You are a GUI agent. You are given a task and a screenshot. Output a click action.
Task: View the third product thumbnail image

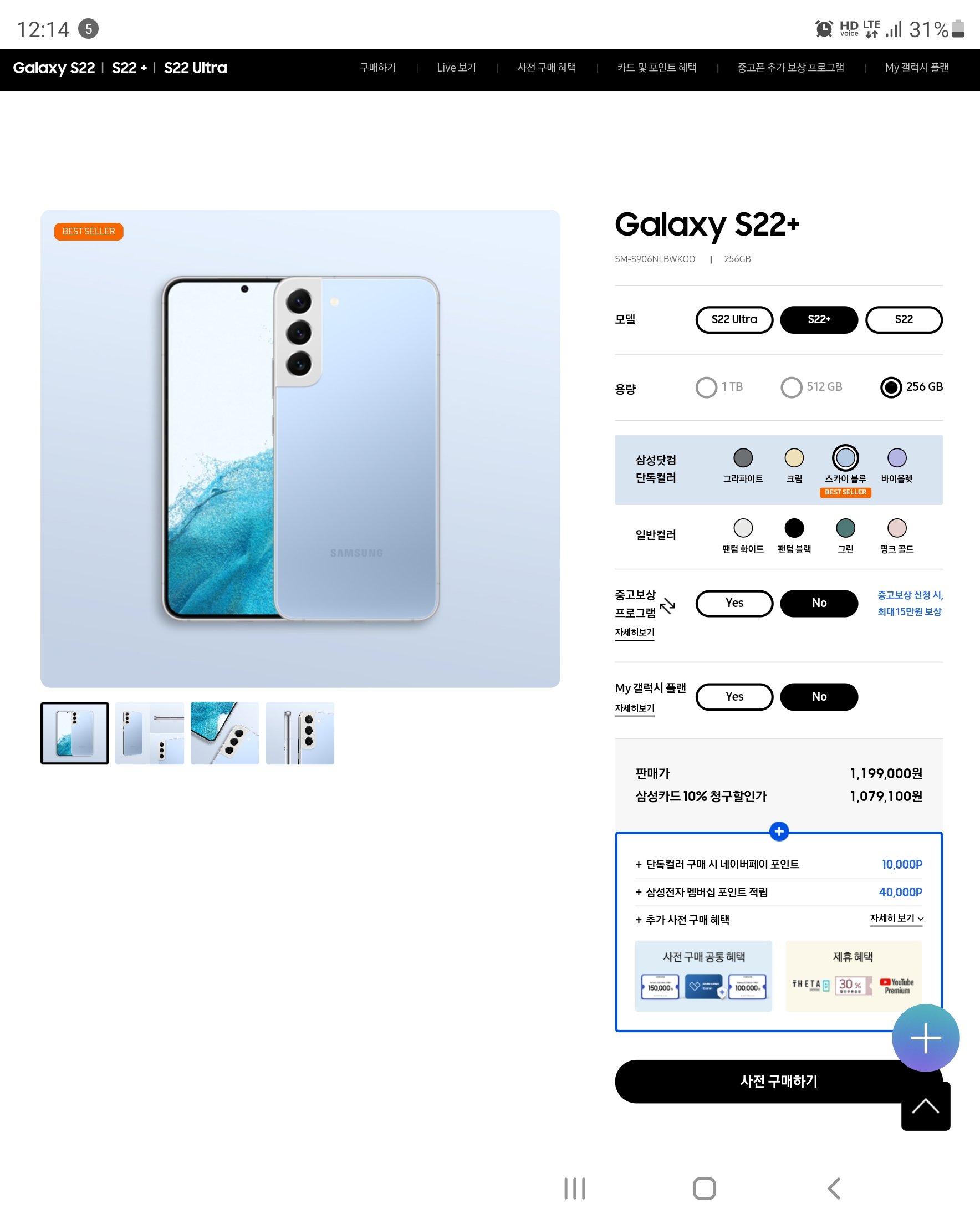(225, 733)
